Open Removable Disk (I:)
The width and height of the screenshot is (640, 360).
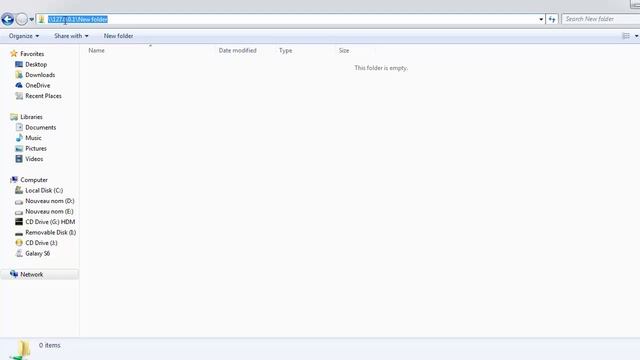(x=51, y=232)
